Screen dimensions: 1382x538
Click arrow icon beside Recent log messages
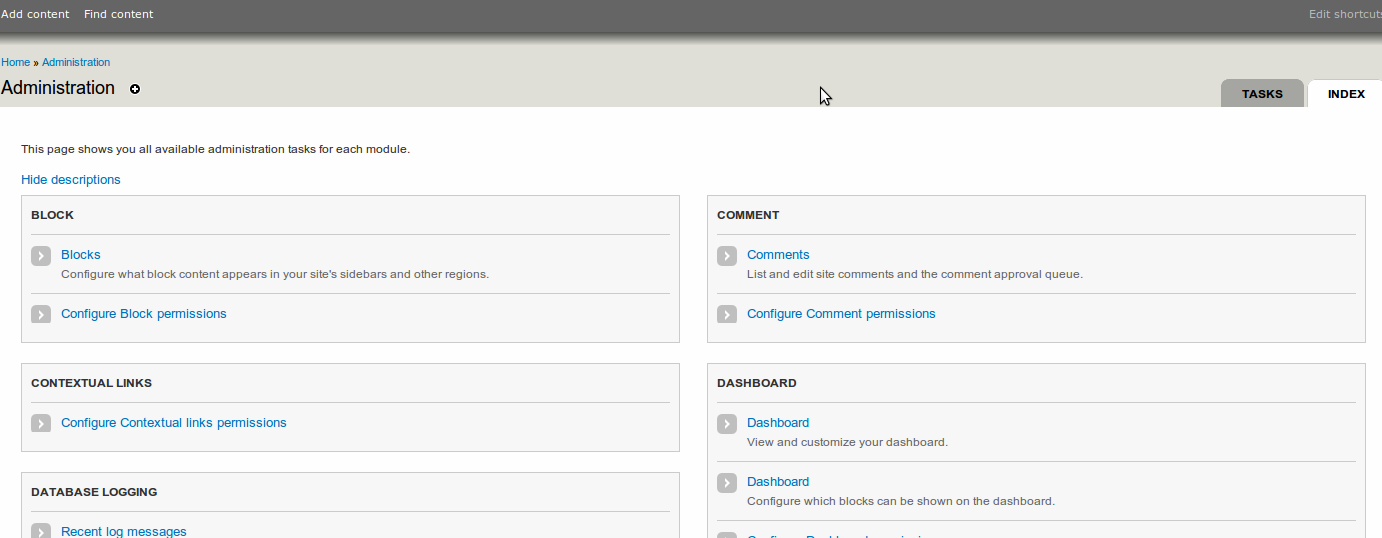tap(41, 531)
